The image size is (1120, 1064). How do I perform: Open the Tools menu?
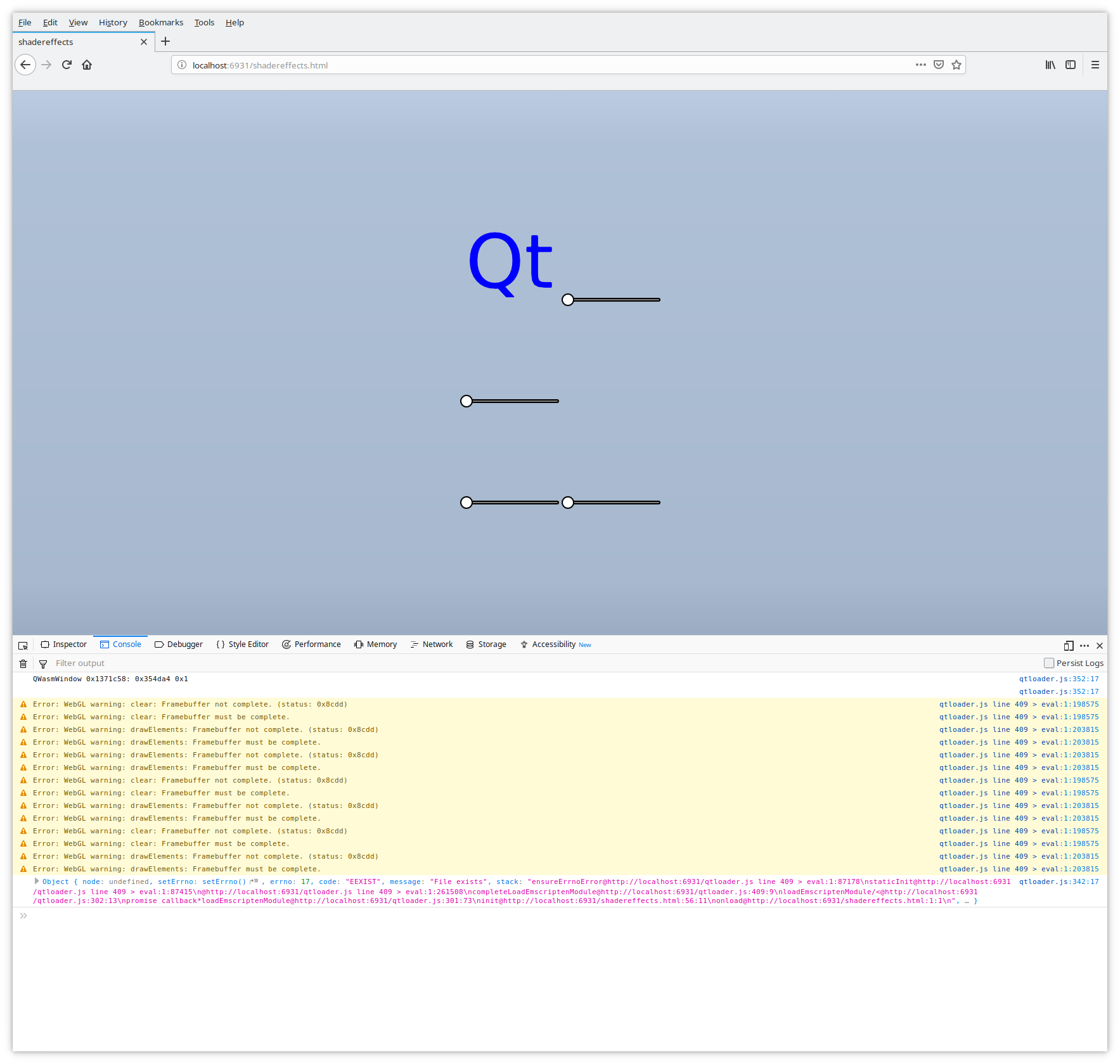204,22
